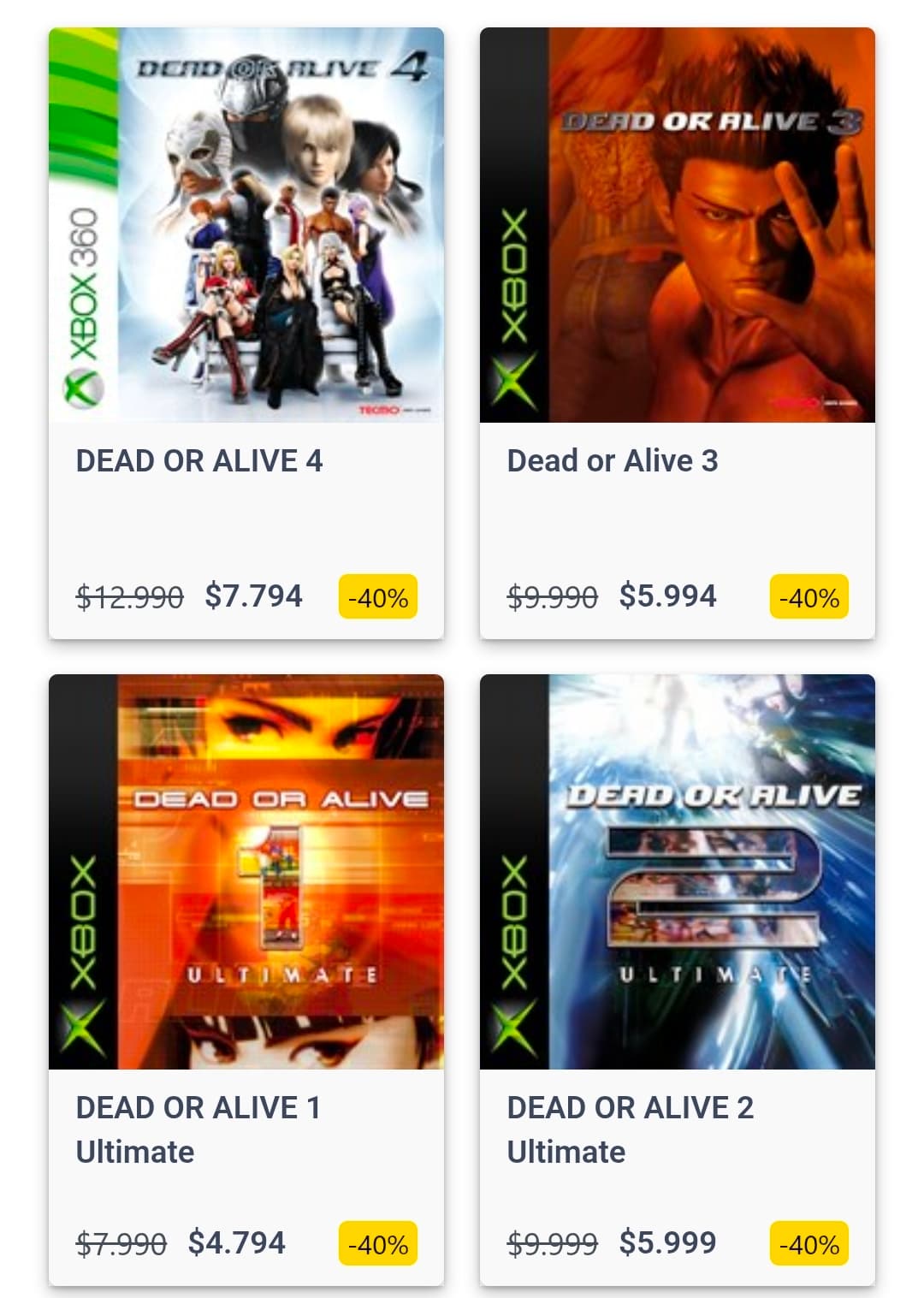The image size is (924, 1298).
Task: Click the $4.794 sale price
Action: pos(237,1242)
